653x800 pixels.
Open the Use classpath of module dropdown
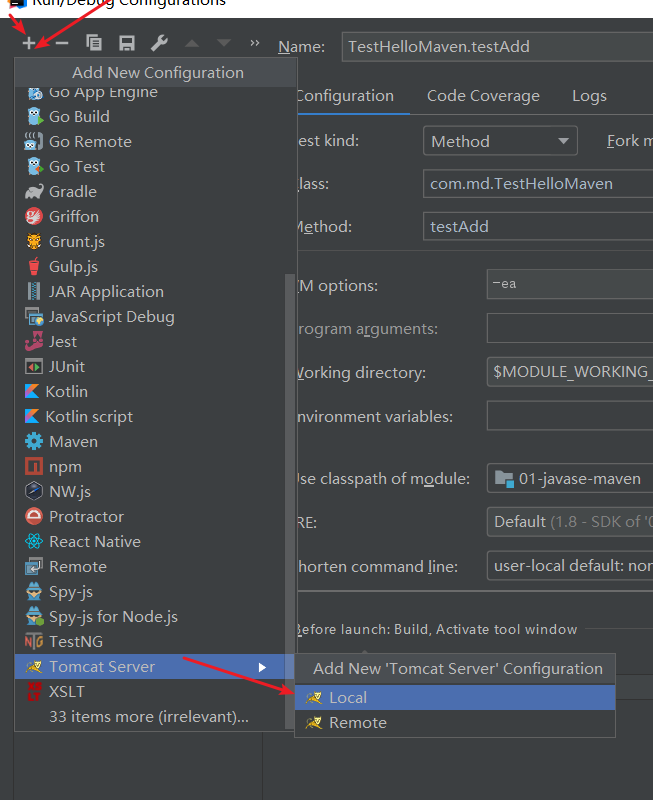[x=569, y=478]
